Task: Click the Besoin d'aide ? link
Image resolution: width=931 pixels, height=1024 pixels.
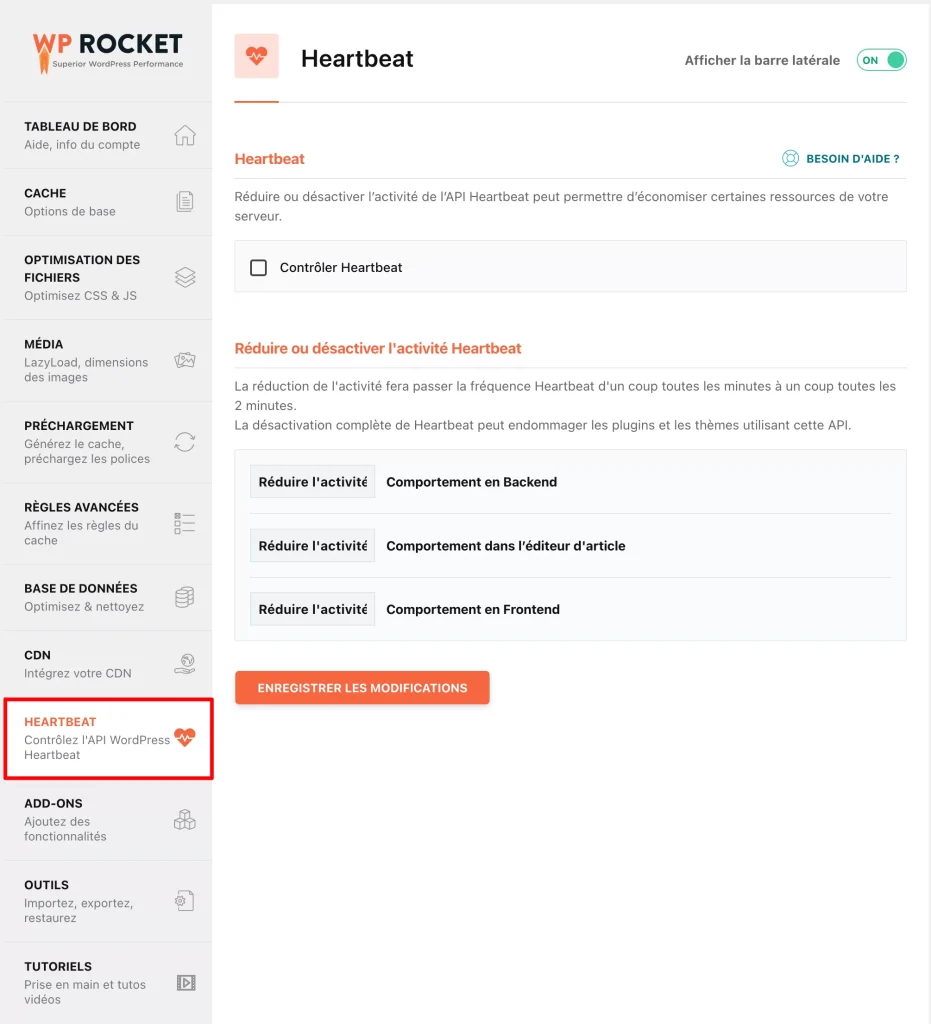Action: point(853,159)
